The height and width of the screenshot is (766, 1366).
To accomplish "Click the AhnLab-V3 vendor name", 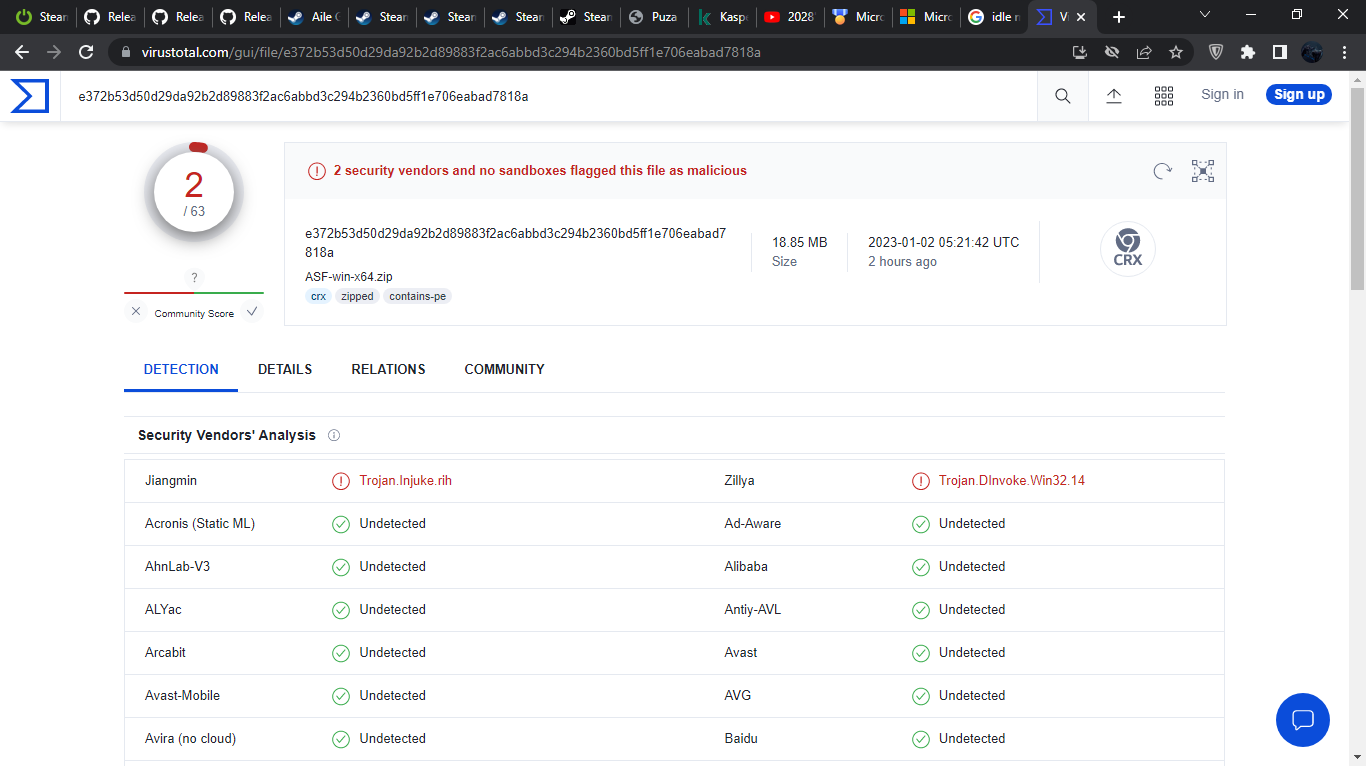I will point(177,567).
